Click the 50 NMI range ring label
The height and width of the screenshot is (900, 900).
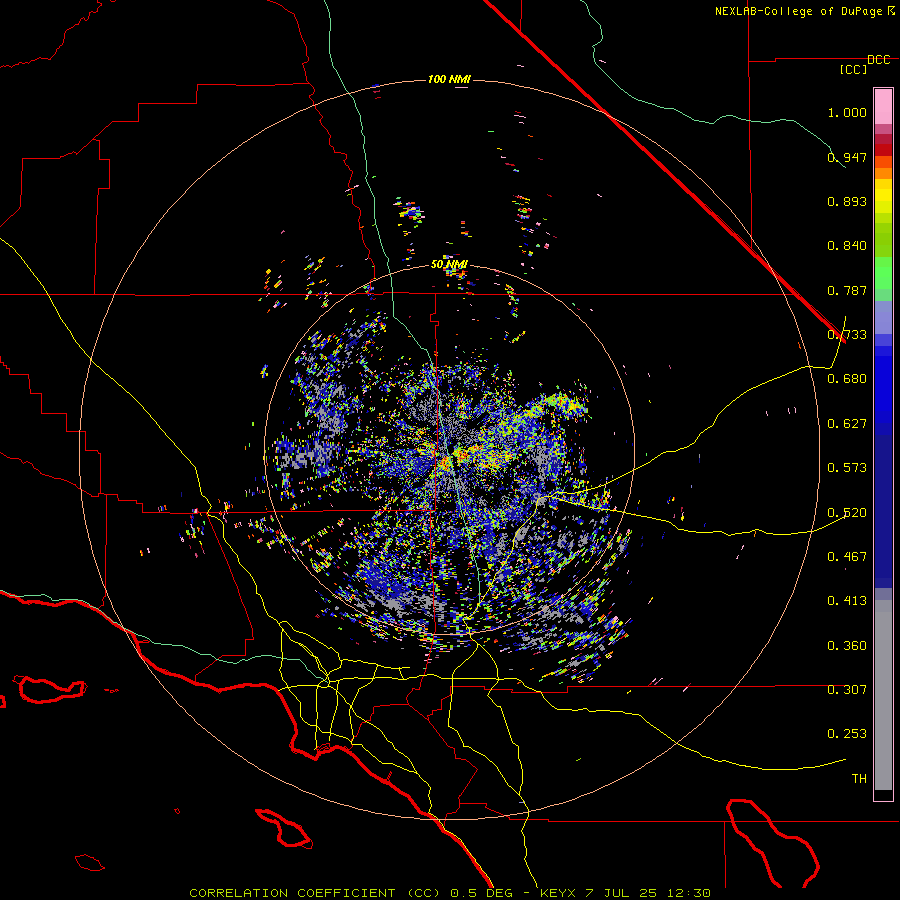coord(449,265)
